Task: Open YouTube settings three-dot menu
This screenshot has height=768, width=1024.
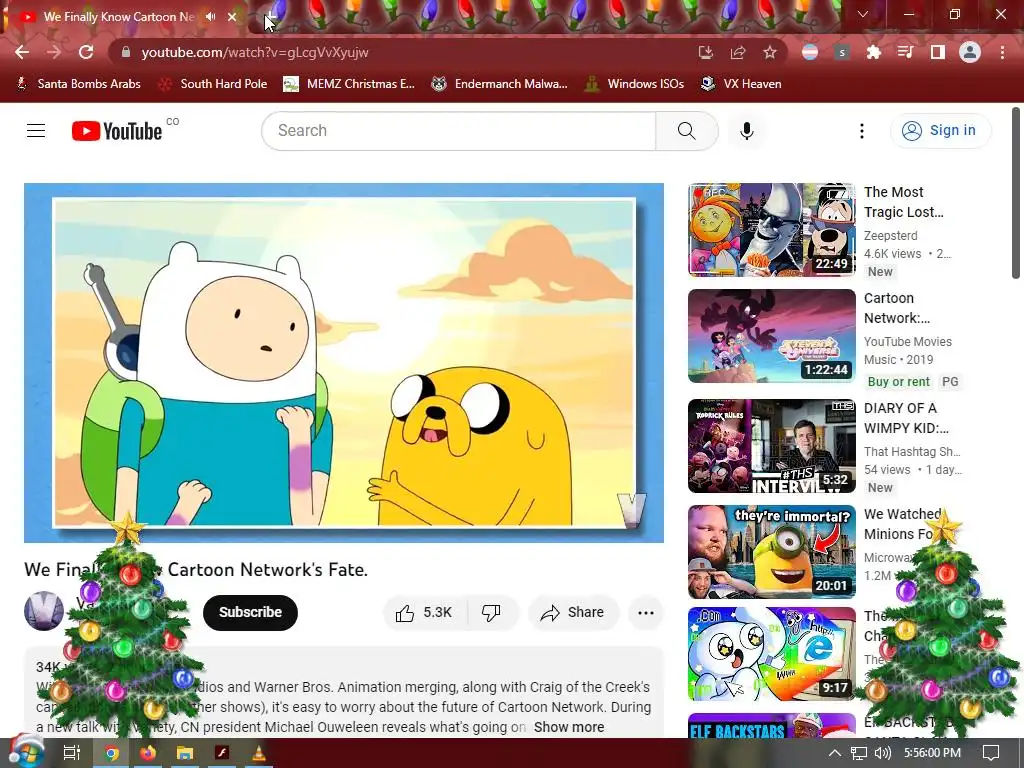Action: pyautogui.click(x=862, y=131)
